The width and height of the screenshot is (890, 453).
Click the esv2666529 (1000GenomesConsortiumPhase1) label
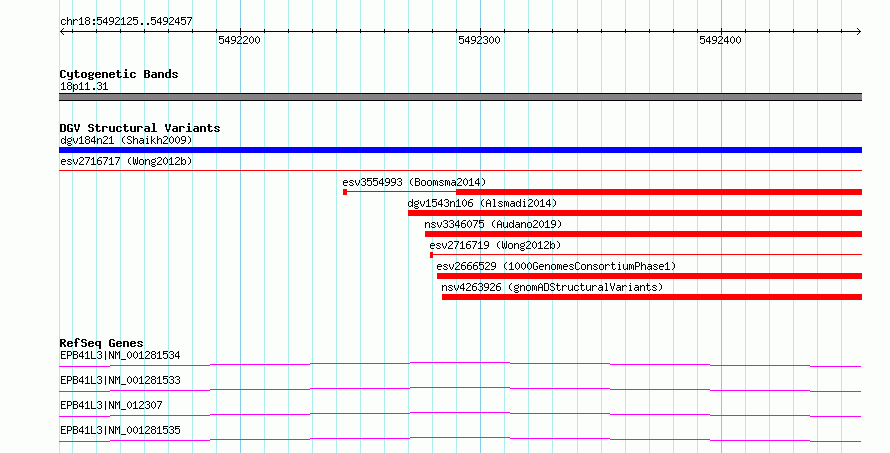[556, 266]
